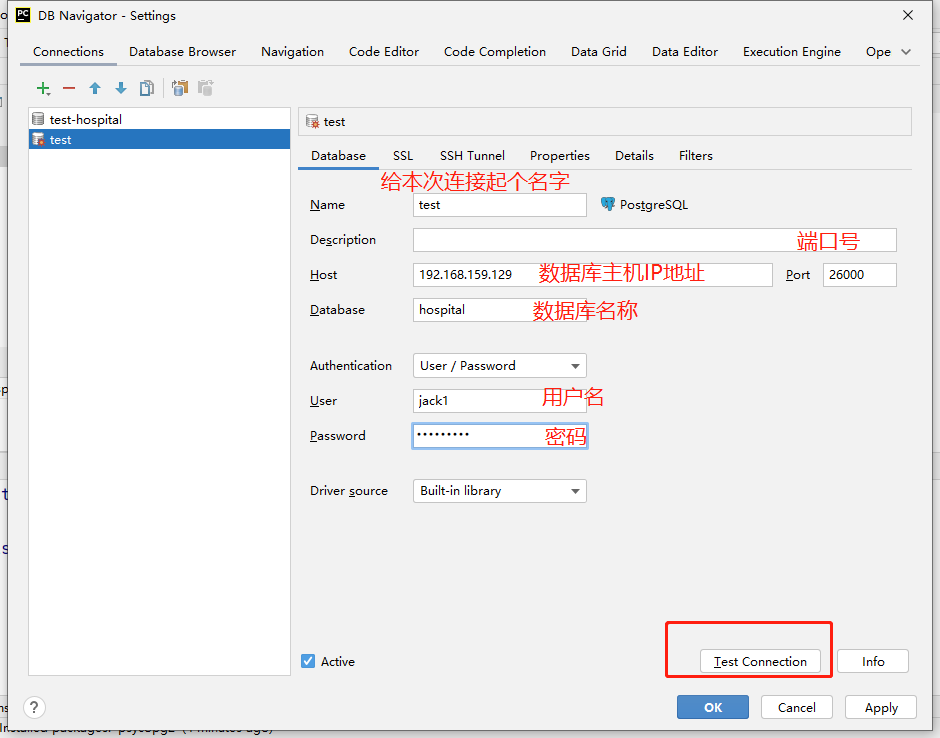Click the Port input field
The image size is (940, 738).
(860, 275)
